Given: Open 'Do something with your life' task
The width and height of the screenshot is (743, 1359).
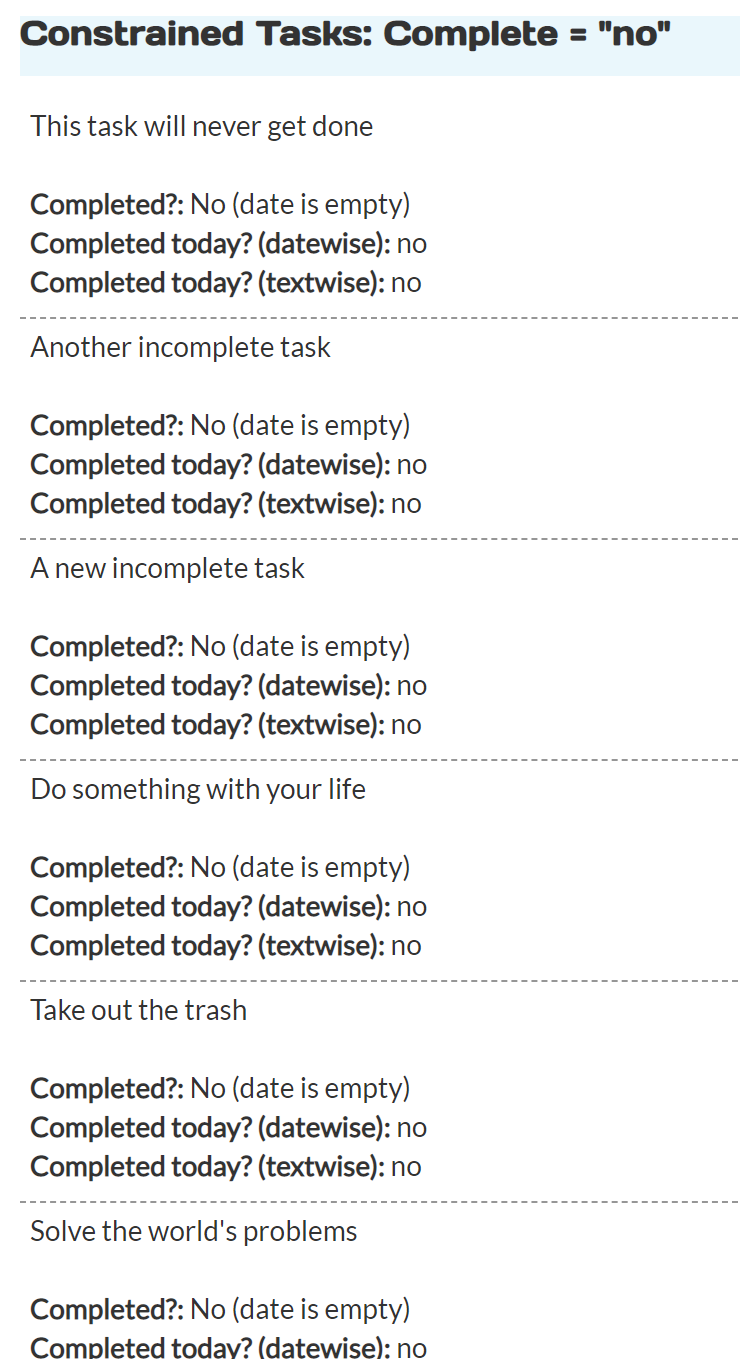Looking at the screenshot, I should click(x=198, y=790).
